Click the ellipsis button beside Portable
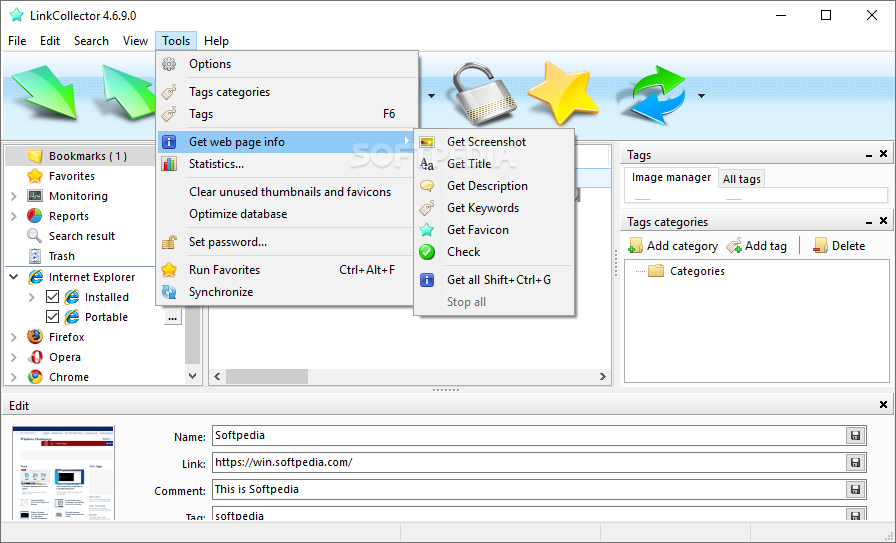The image size is (896, 543). point(173,317)
